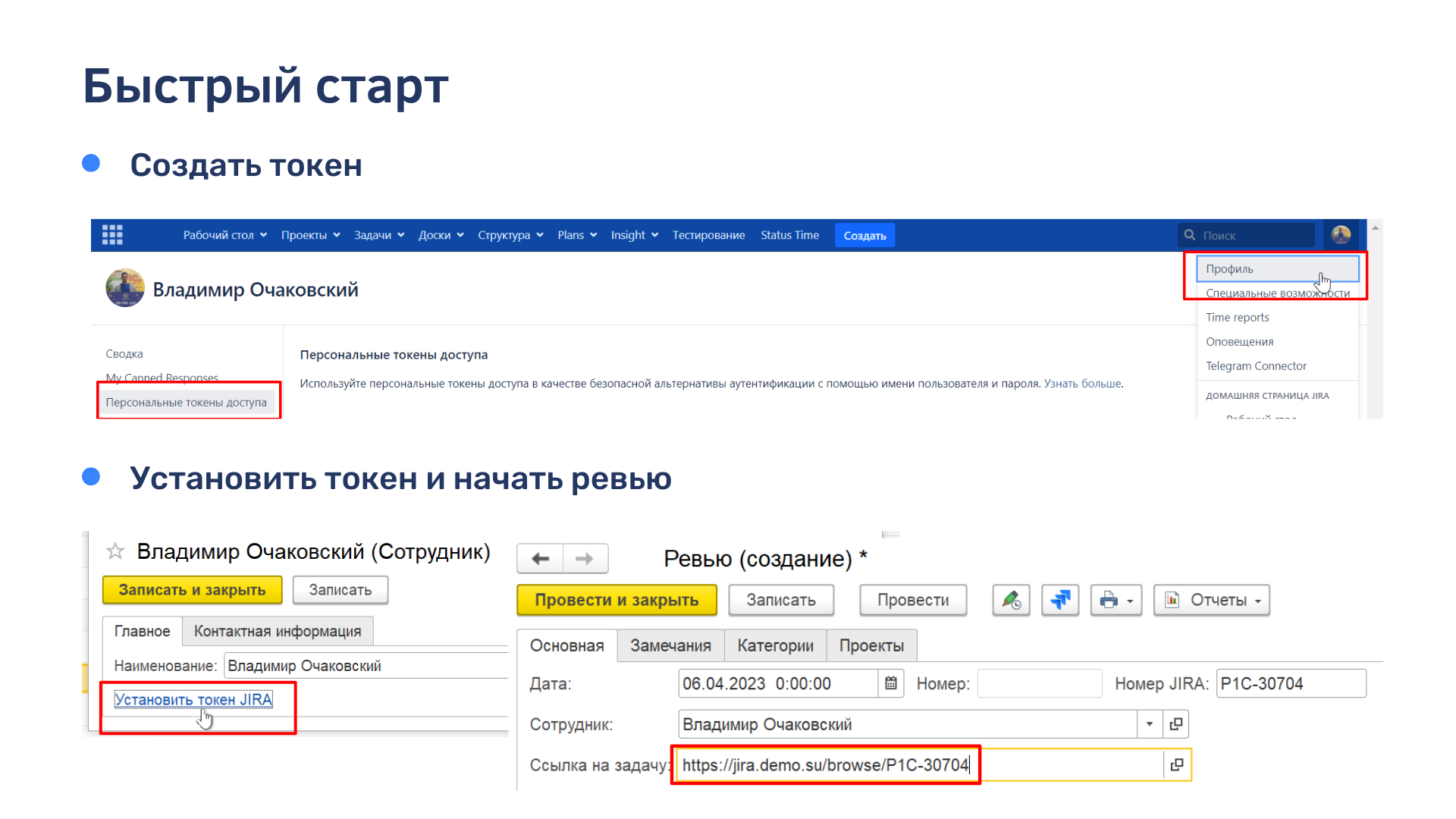Open the printer dropdown button

click(1116, 600)
